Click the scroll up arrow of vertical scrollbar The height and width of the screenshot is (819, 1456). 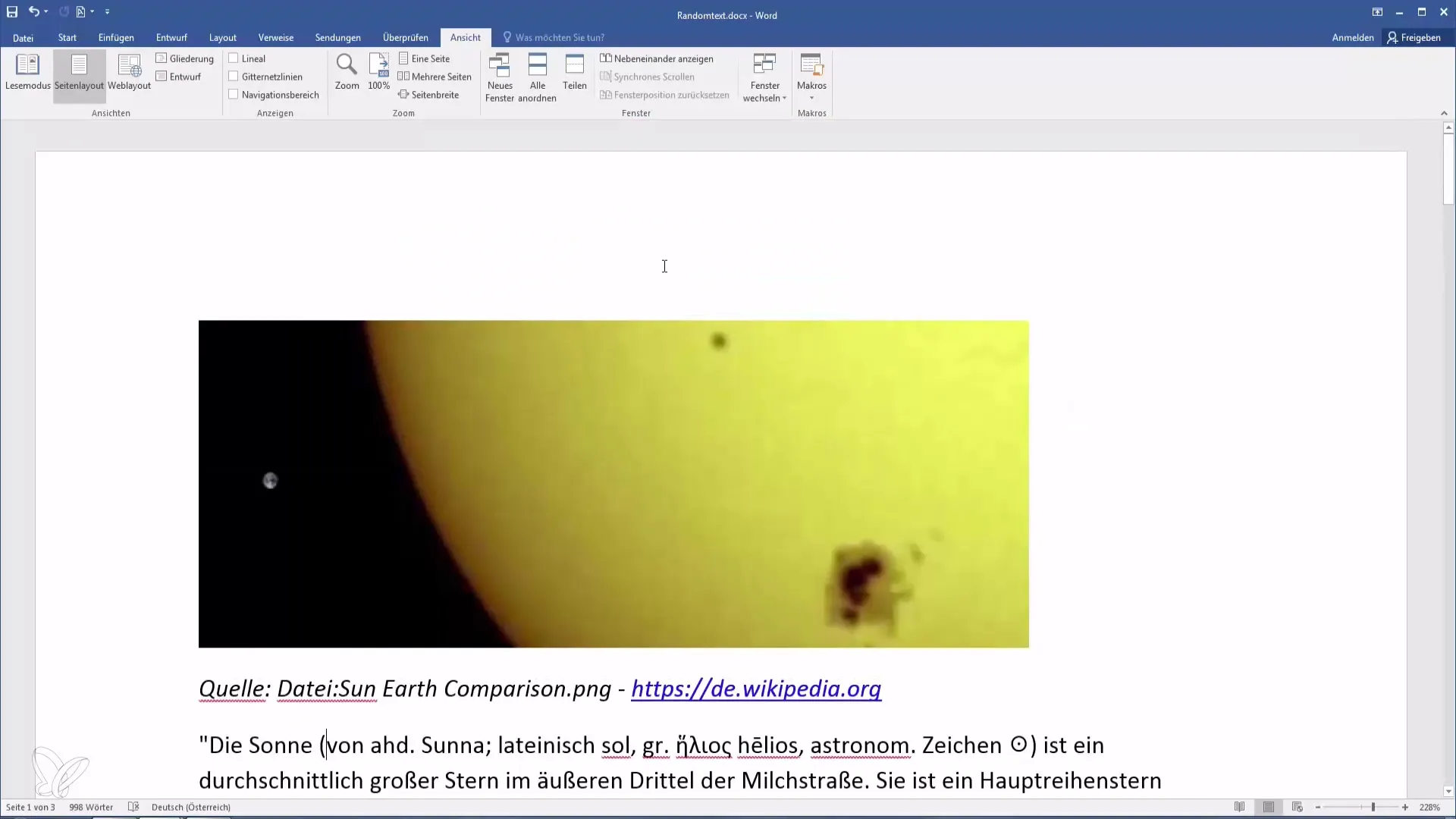pos(1448,128)
